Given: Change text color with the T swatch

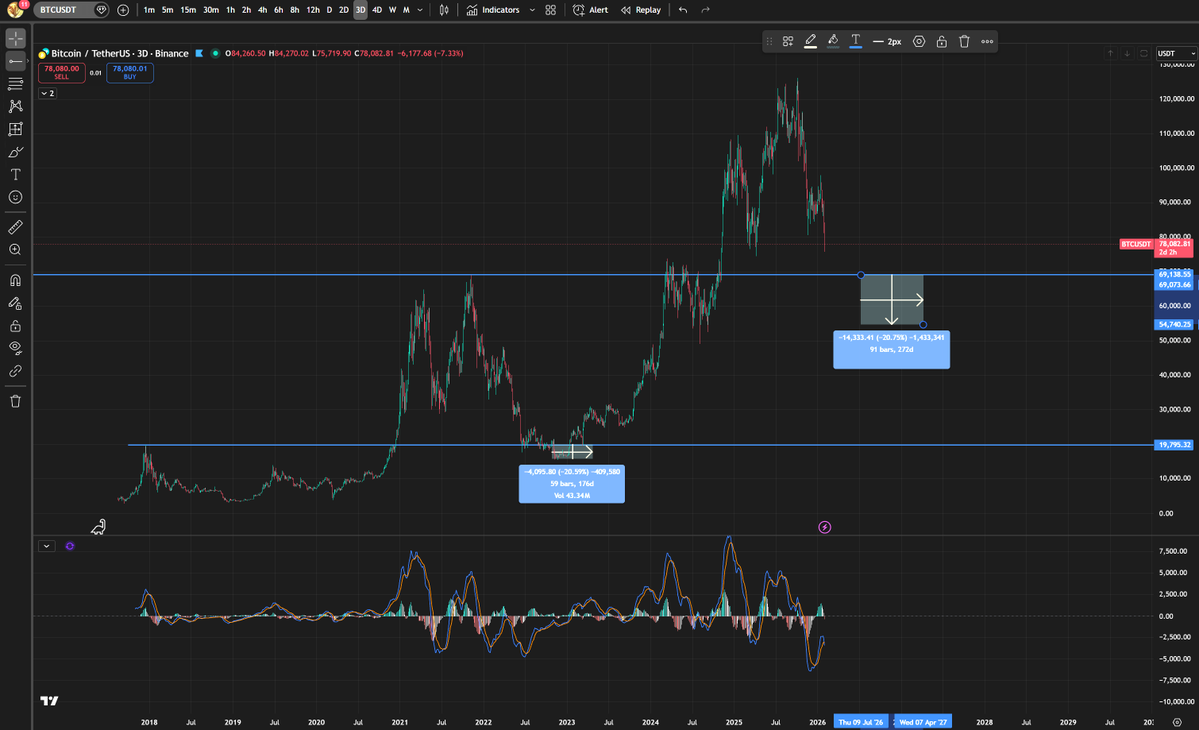Looking at the screenshot, I should click(856, 41).
